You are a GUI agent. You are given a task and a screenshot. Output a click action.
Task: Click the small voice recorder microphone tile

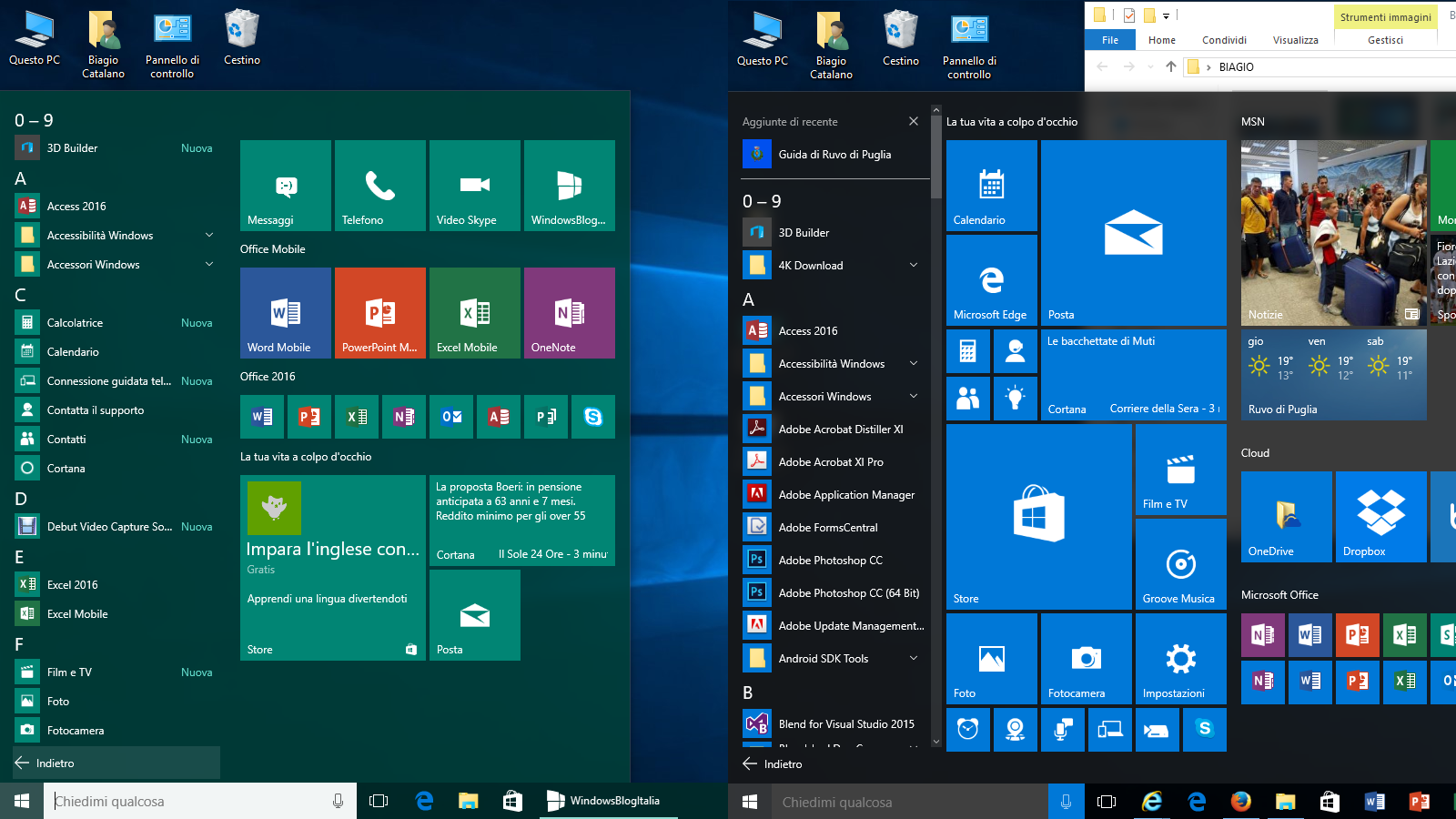(x=1063, y=730)
